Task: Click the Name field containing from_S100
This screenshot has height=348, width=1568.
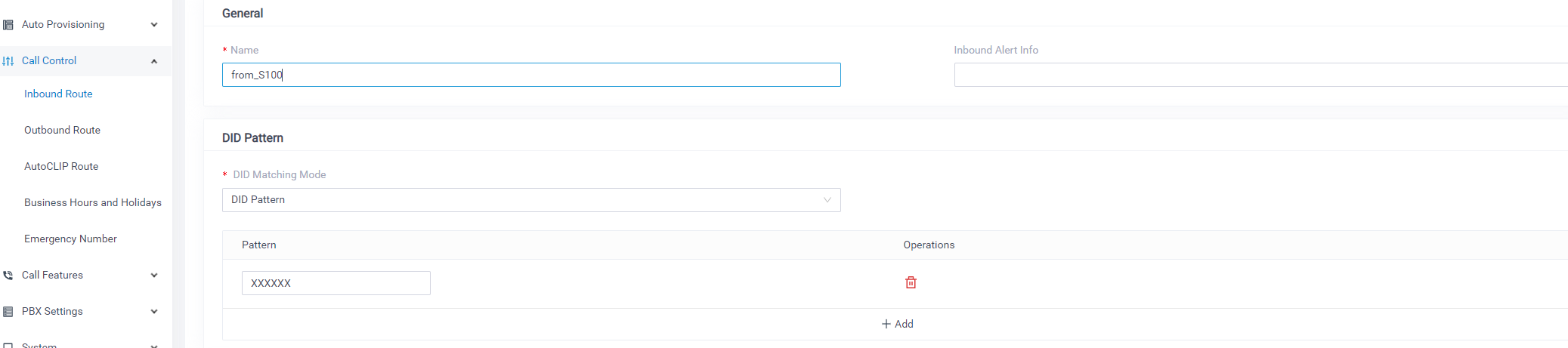Action: tap(531, 75)
